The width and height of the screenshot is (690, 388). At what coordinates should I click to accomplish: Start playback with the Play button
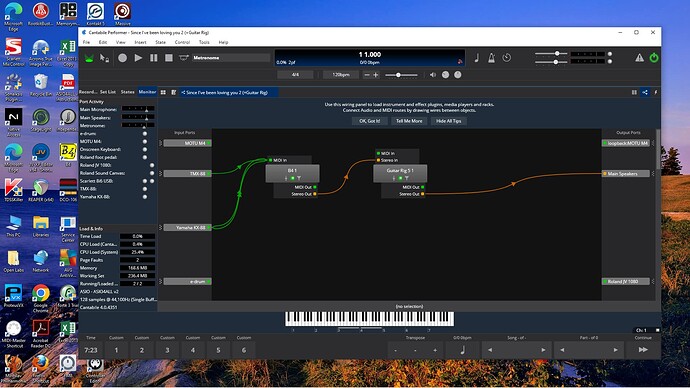pyautogui.click(x=138, y=58)
